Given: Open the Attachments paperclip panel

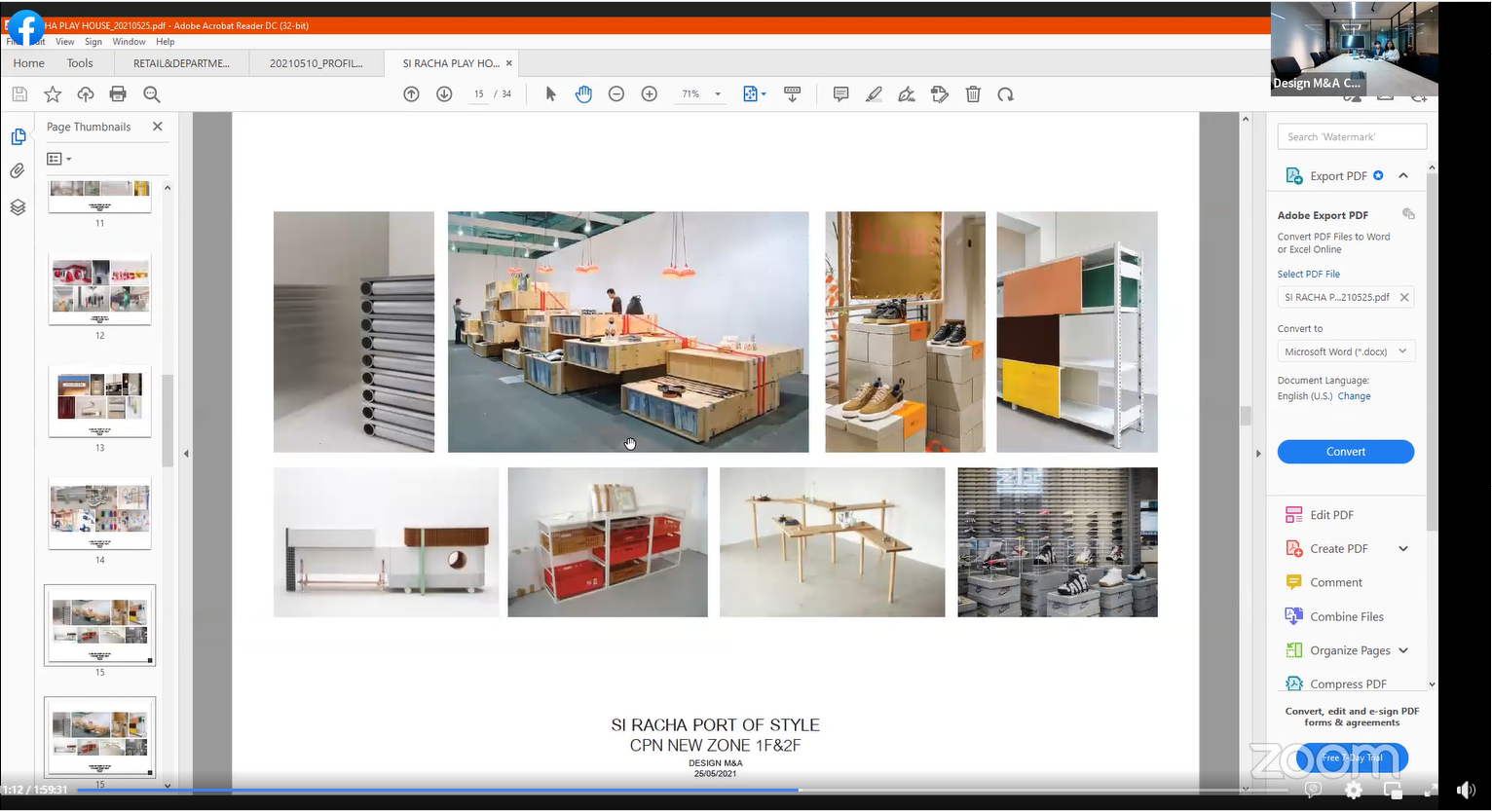Looking at the screenshot, I should [18, 171].
